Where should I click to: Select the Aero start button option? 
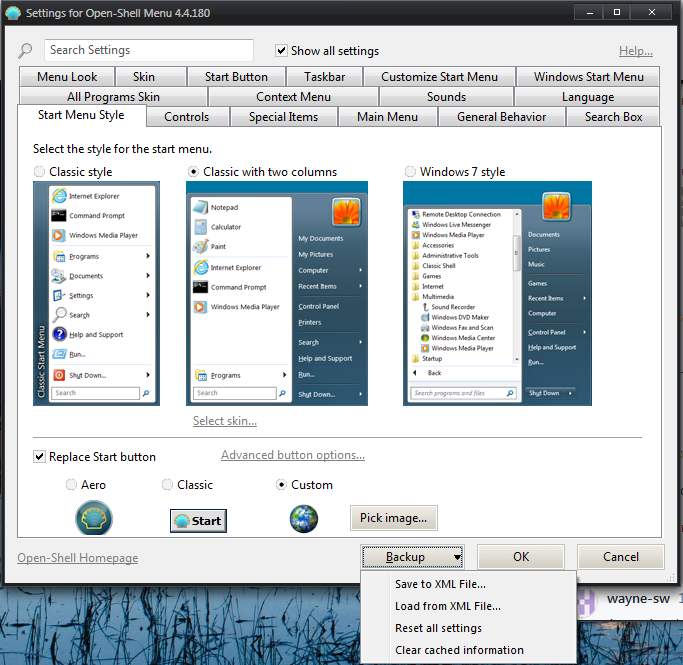pos(71,484)
